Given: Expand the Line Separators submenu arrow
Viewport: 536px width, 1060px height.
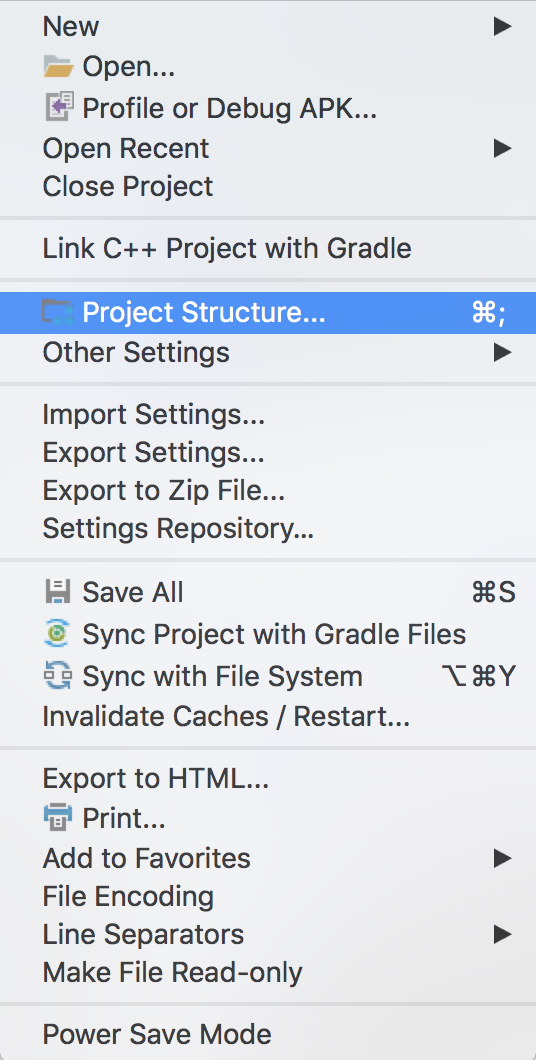Looking at the screenshot, I should pos(502,934).
